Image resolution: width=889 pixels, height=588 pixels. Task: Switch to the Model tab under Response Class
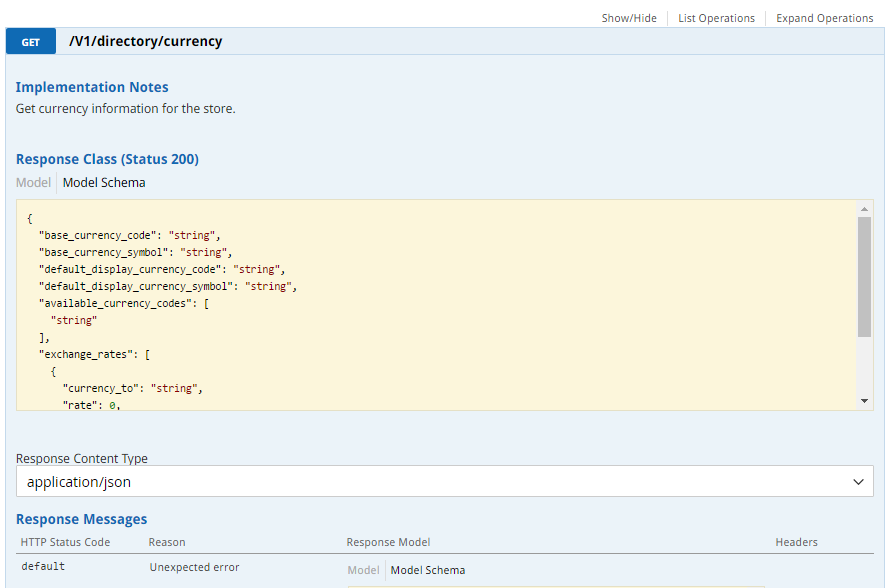point(33,183)
